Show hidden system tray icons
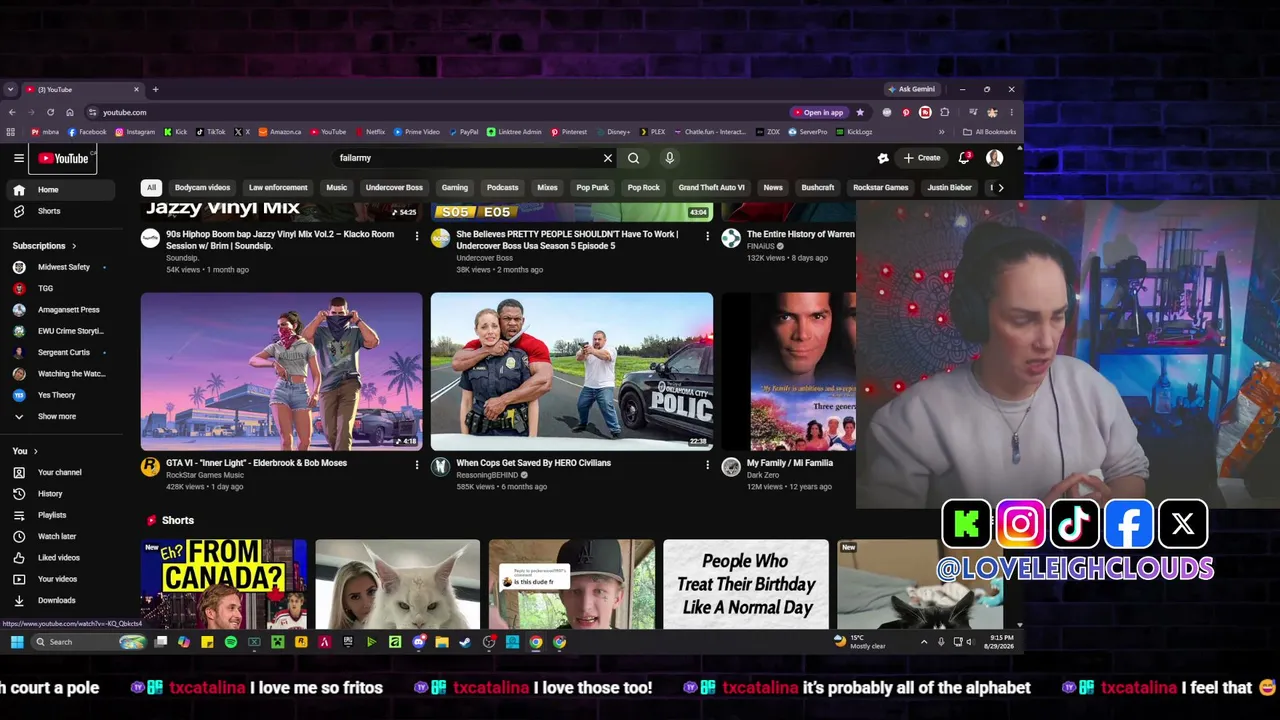 click(923, 642)
